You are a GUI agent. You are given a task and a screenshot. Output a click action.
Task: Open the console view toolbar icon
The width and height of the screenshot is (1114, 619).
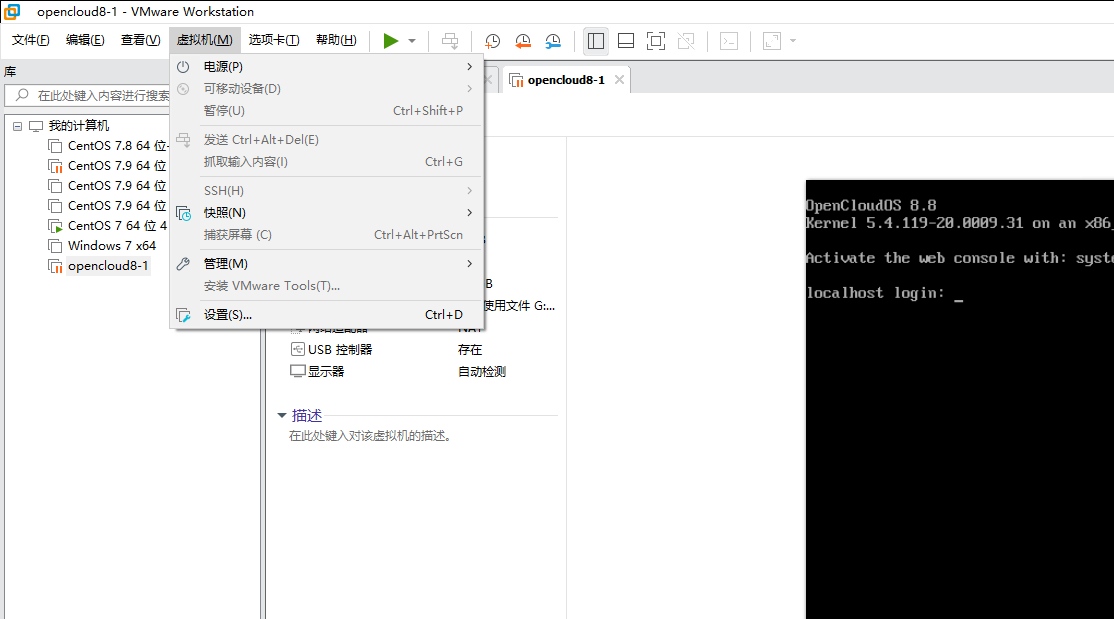click(x=729, y=41)
